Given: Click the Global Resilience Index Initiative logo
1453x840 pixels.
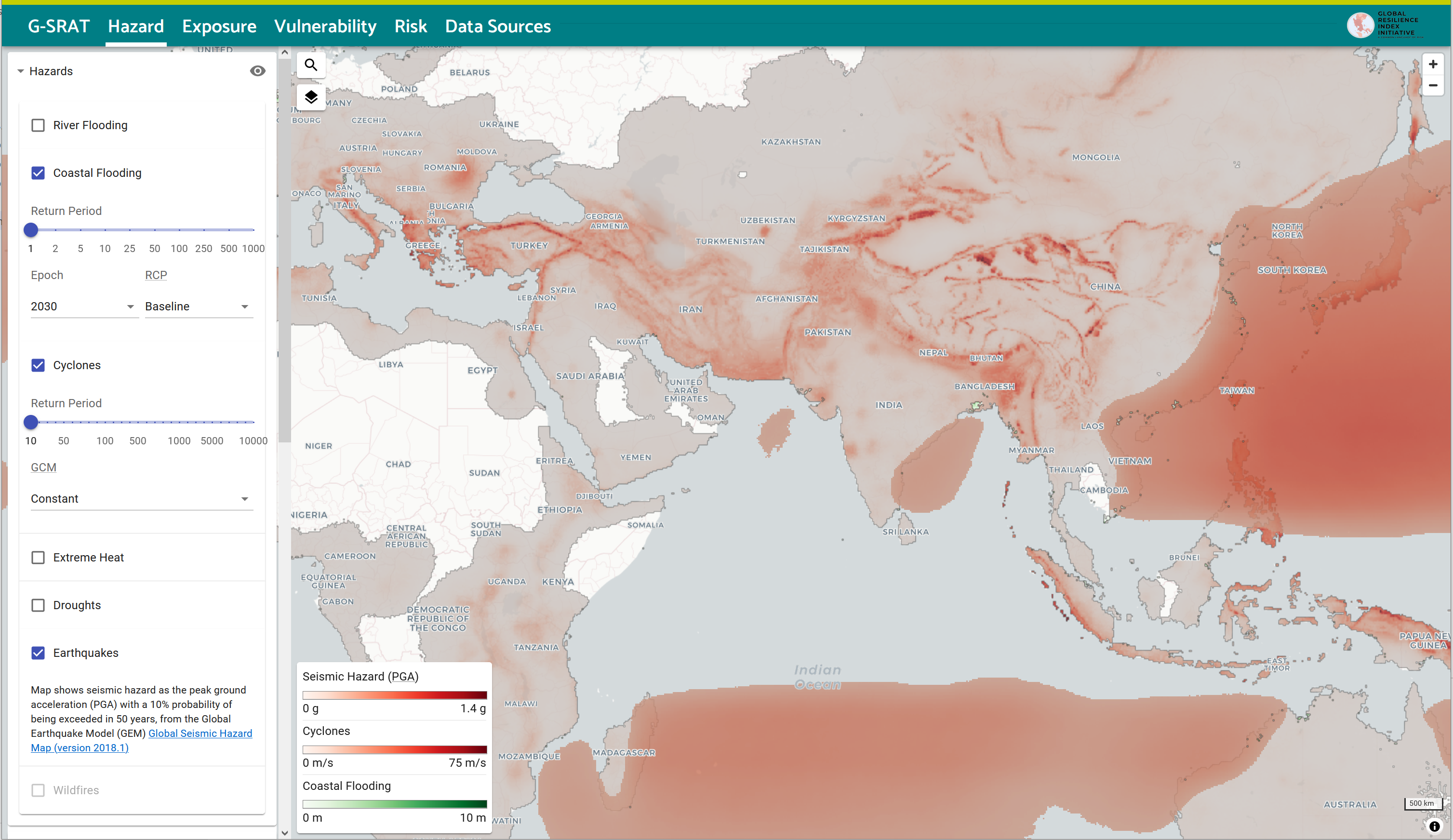Looking at the screenshot, I should point(1385,25).
